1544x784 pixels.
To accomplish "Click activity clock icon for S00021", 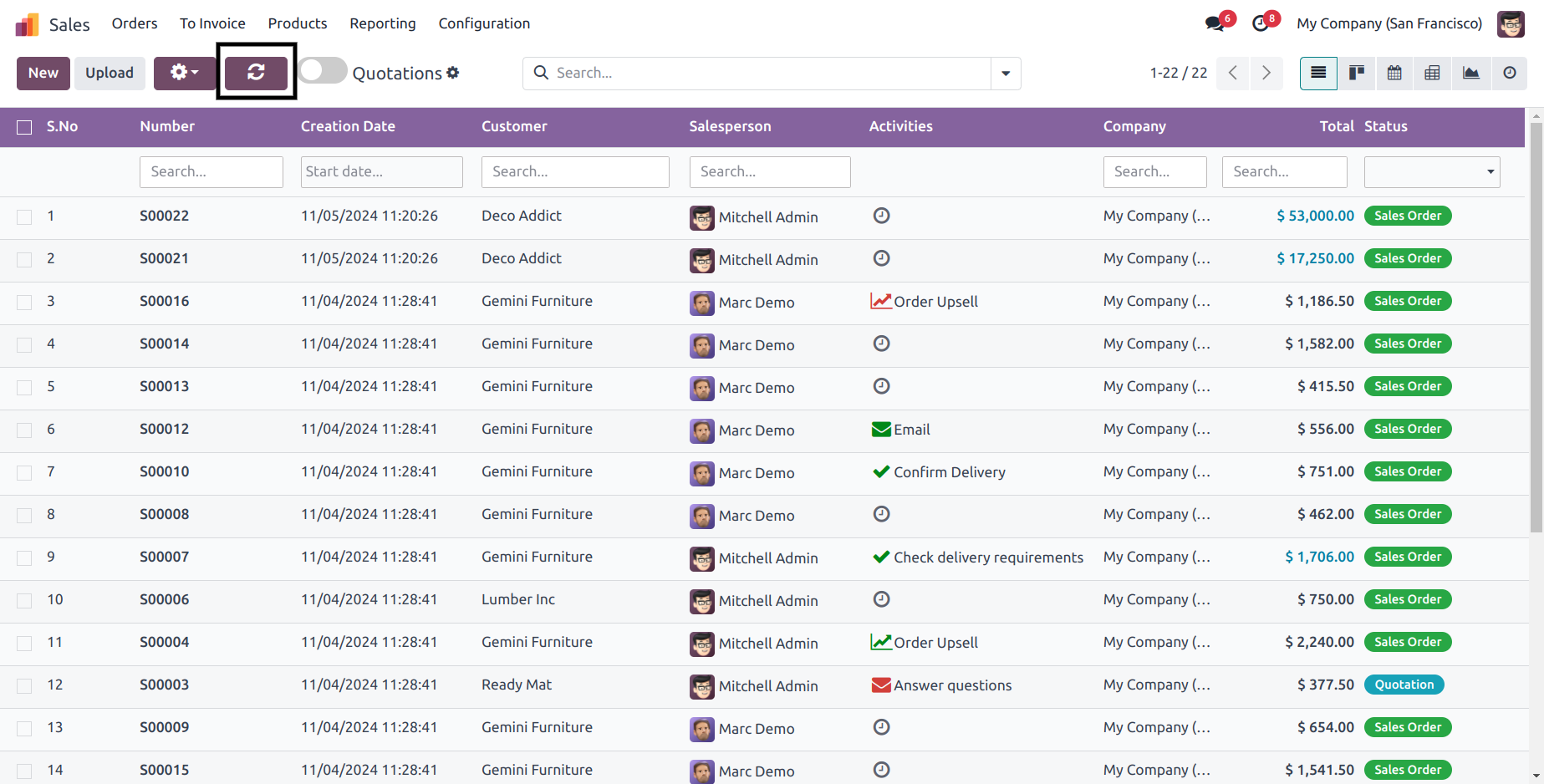I will [881, 258].
